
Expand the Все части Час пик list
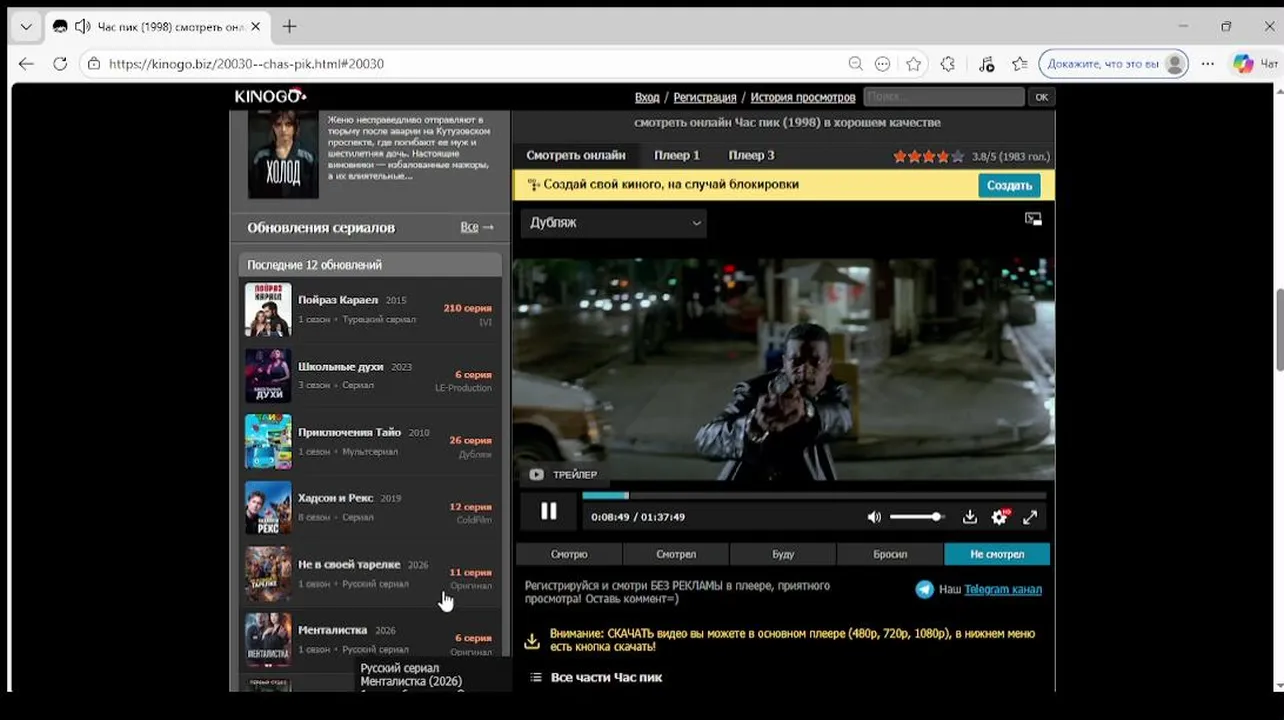click(x=606, y=677)
